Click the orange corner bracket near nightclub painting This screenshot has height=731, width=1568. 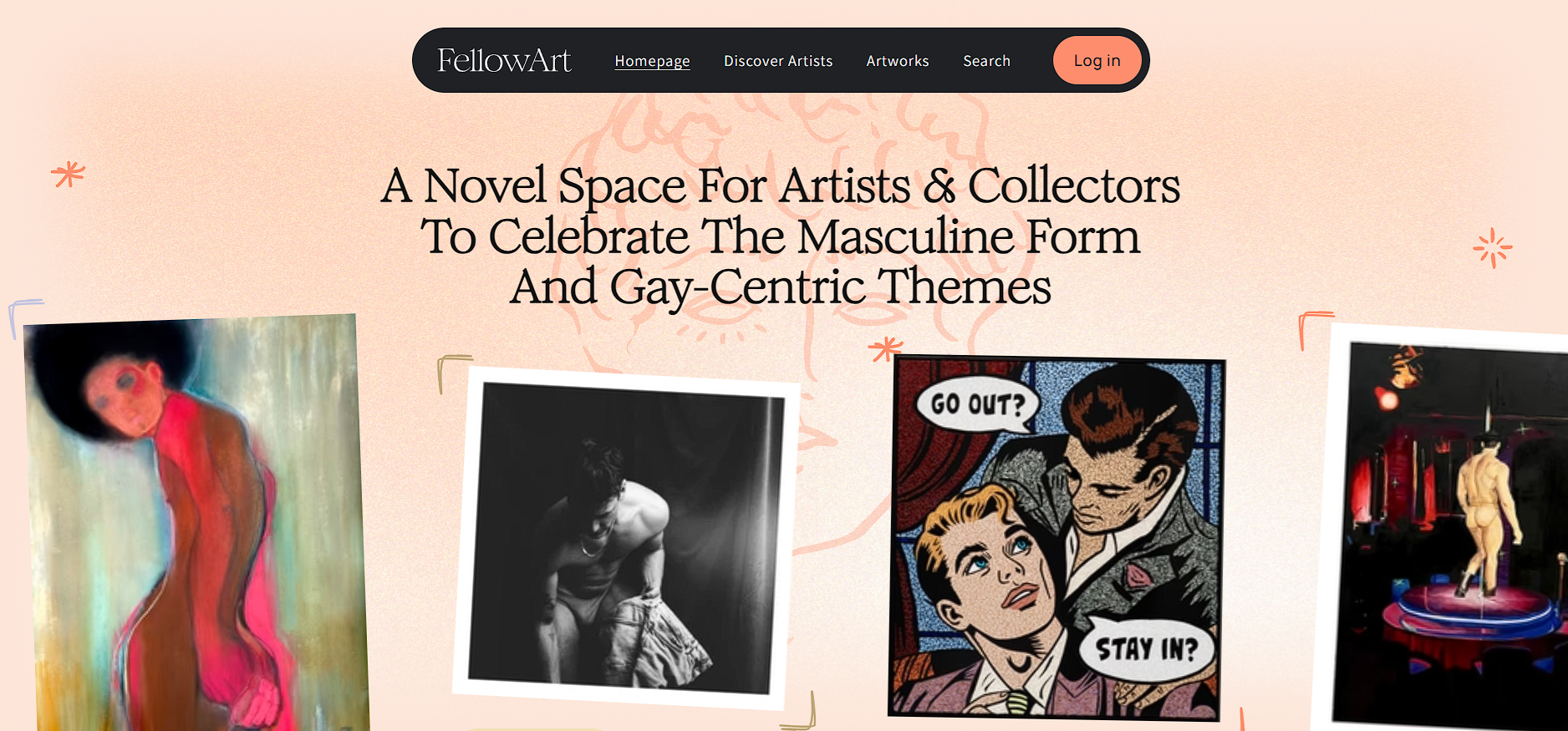1315,329
